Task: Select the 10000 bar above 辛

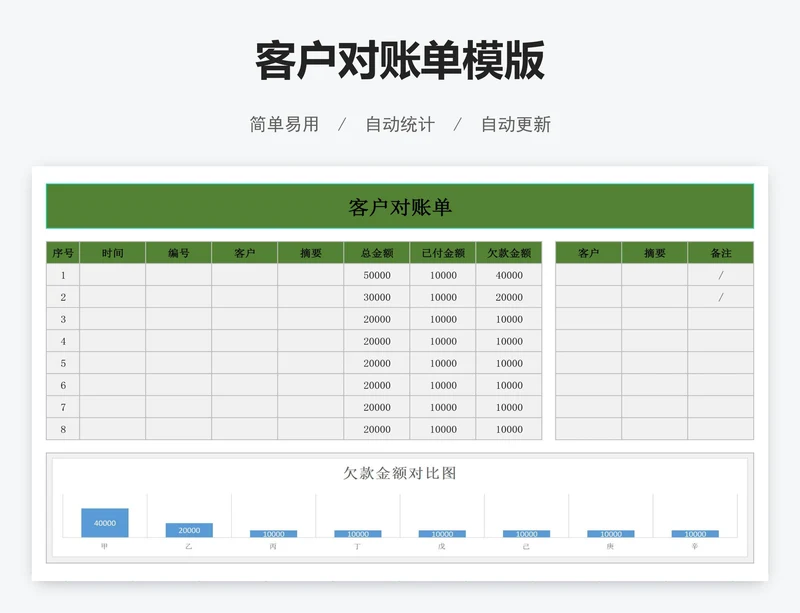Action: 695,534
